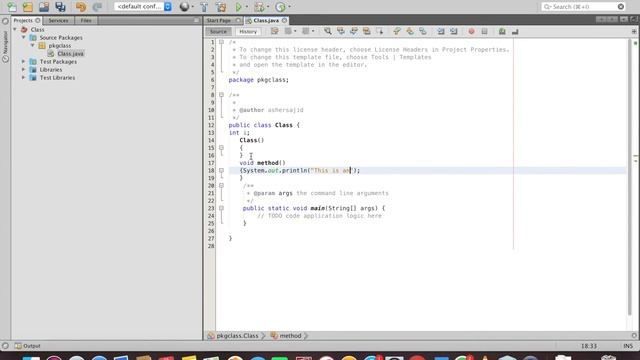Click the Search input field

click(583, 7)
